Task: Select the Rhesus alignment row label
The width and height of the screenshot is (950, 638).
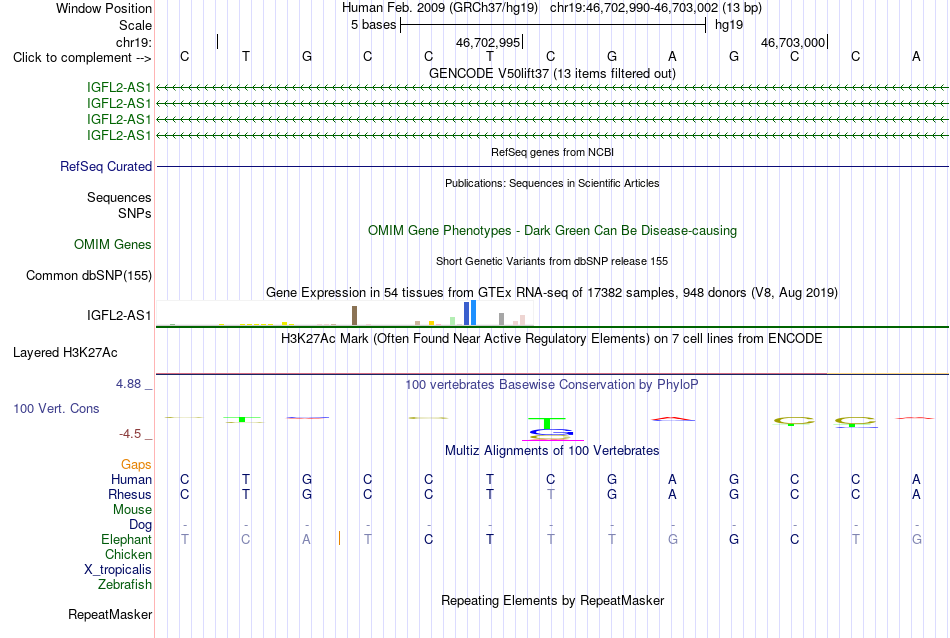Action: coord(130,494)
